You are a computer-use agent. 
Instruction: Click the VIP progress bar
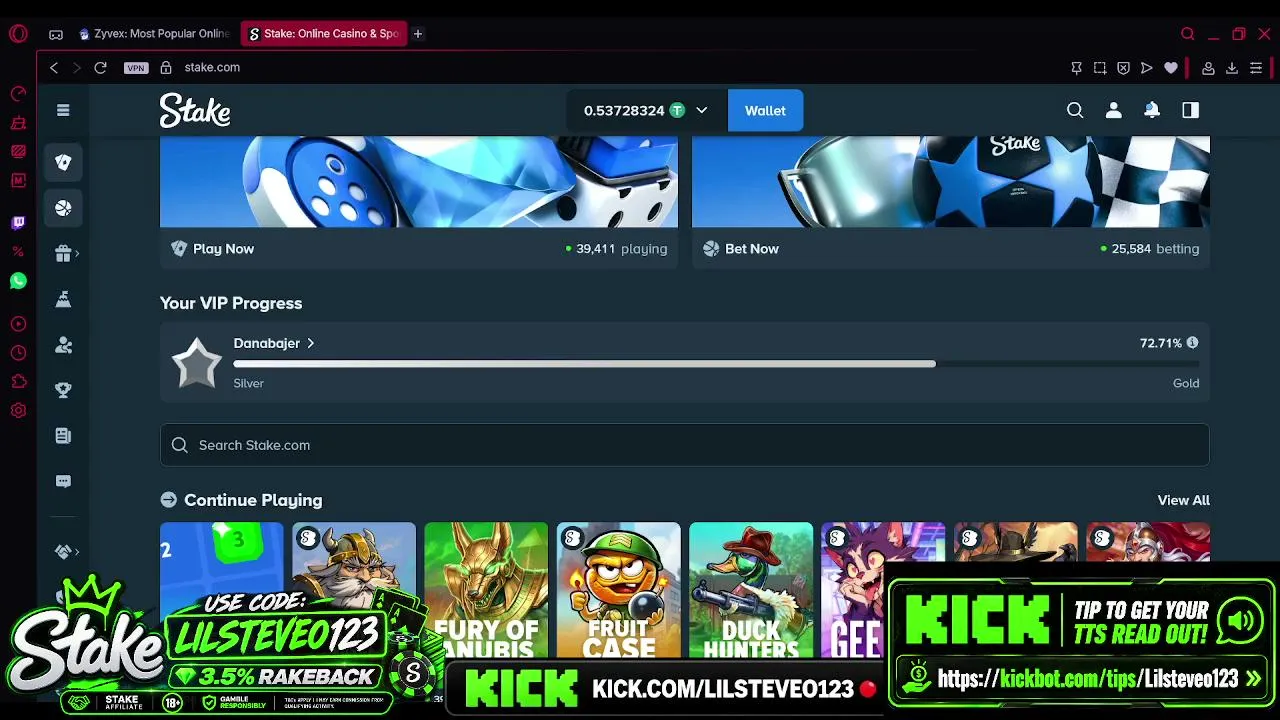pos(716,364)
